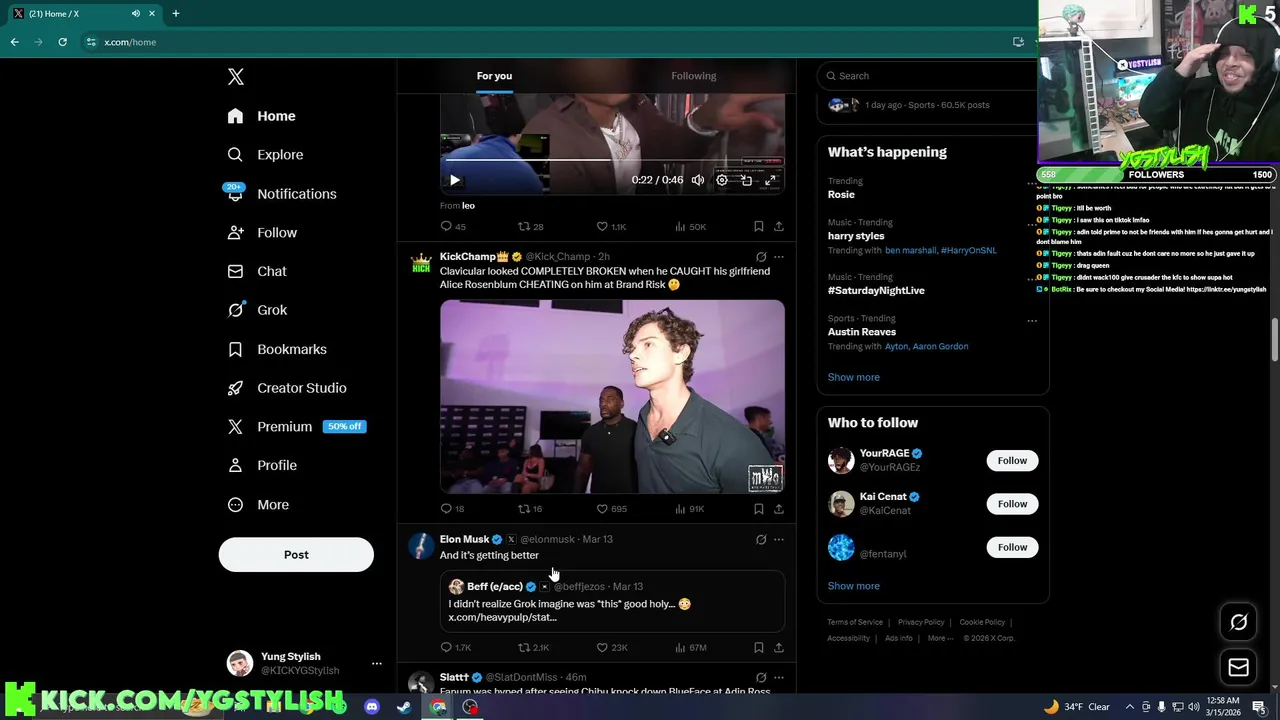Image resolution: width=1280 pixels, height=720 pixels.
Task: Open Creator Studio
Action: (286, 388)
